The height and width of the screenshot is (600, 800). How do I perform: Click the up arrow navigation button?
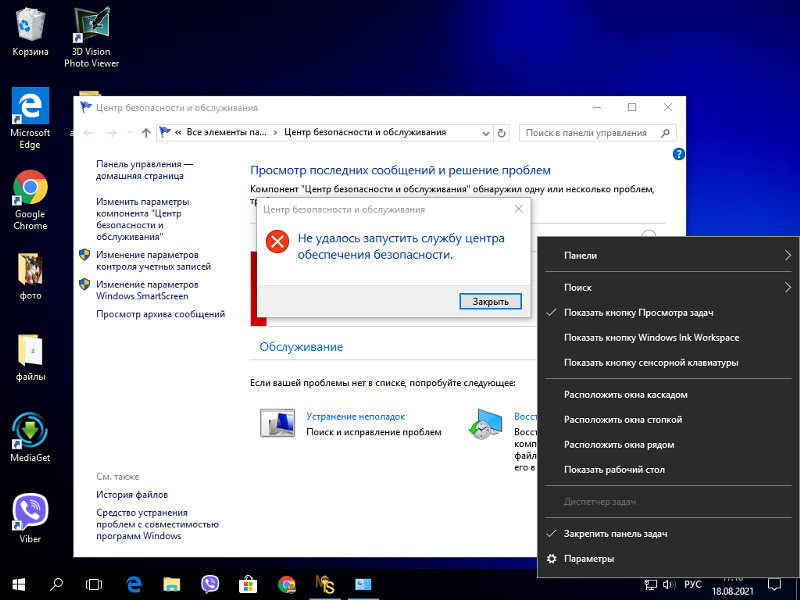click(x=146, y=132)
